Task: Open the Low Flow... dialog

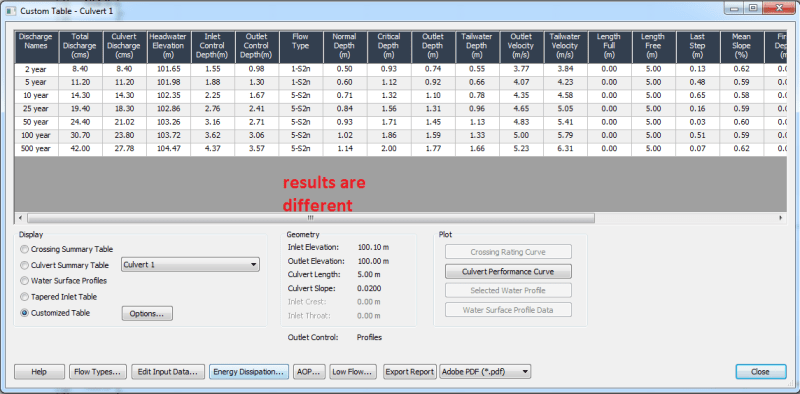Action: (x=354, y=372)
